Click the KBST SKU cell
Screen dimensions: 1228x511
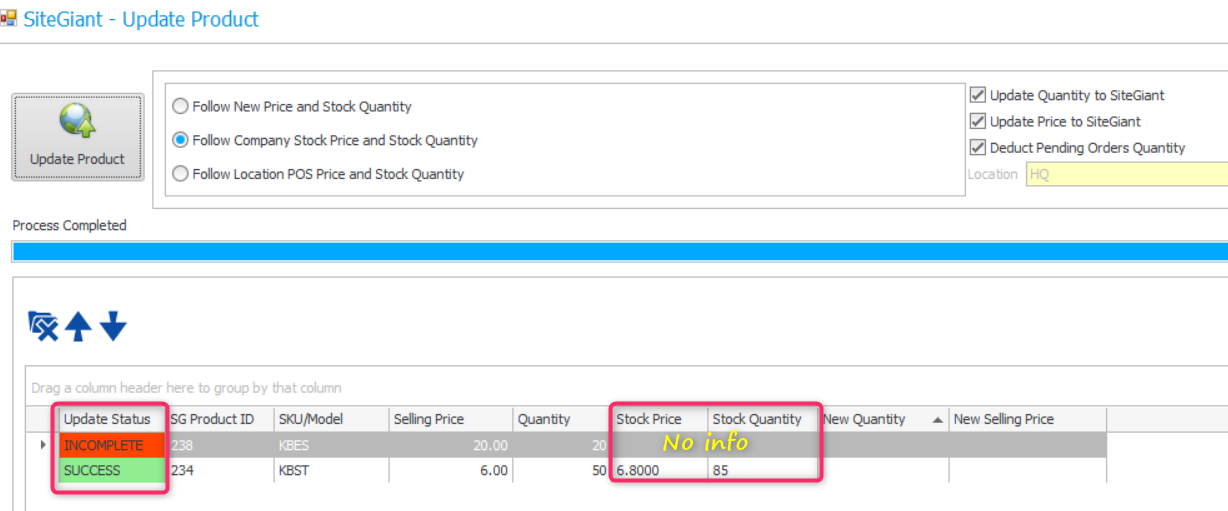pyautogui.click(x=331, y=470)
